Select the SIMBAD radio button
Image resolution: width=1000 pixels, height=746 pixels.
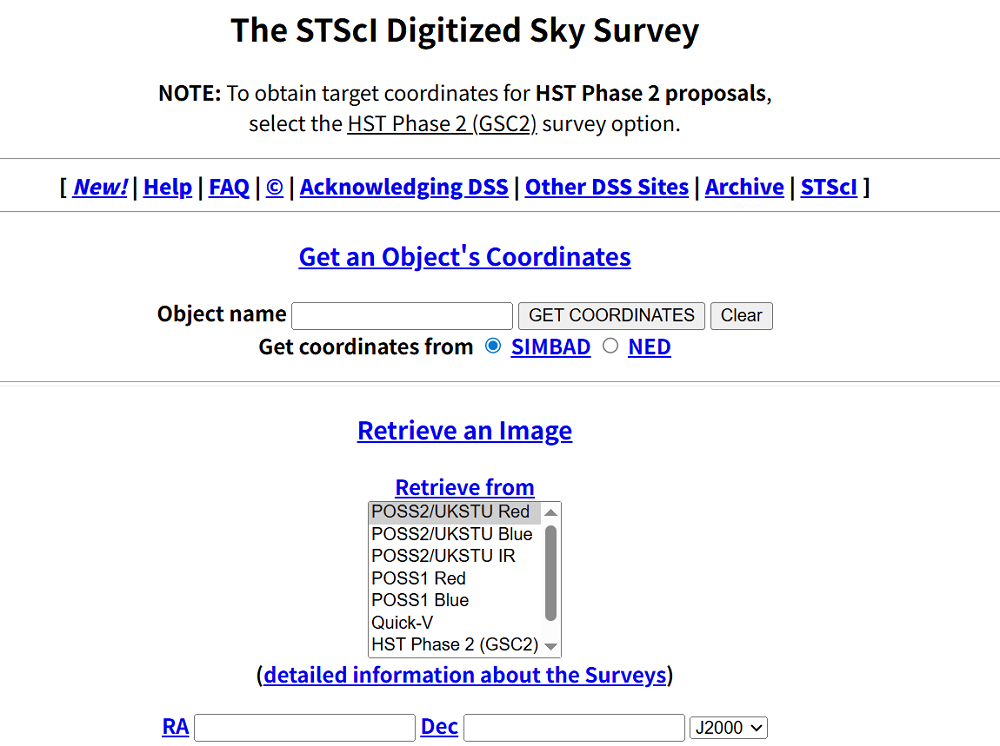493,346
